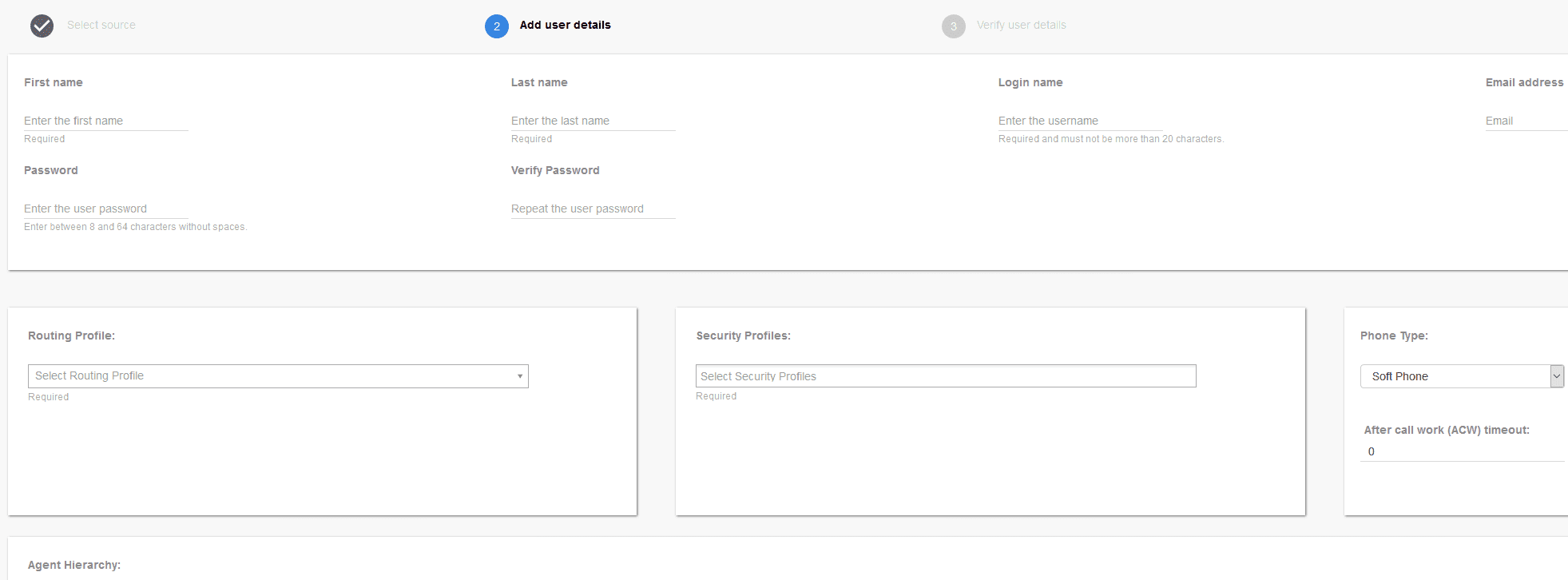Click the Agent Hierarchy: heading
The width and height of the screenshot is (1568, 580).
74,565
